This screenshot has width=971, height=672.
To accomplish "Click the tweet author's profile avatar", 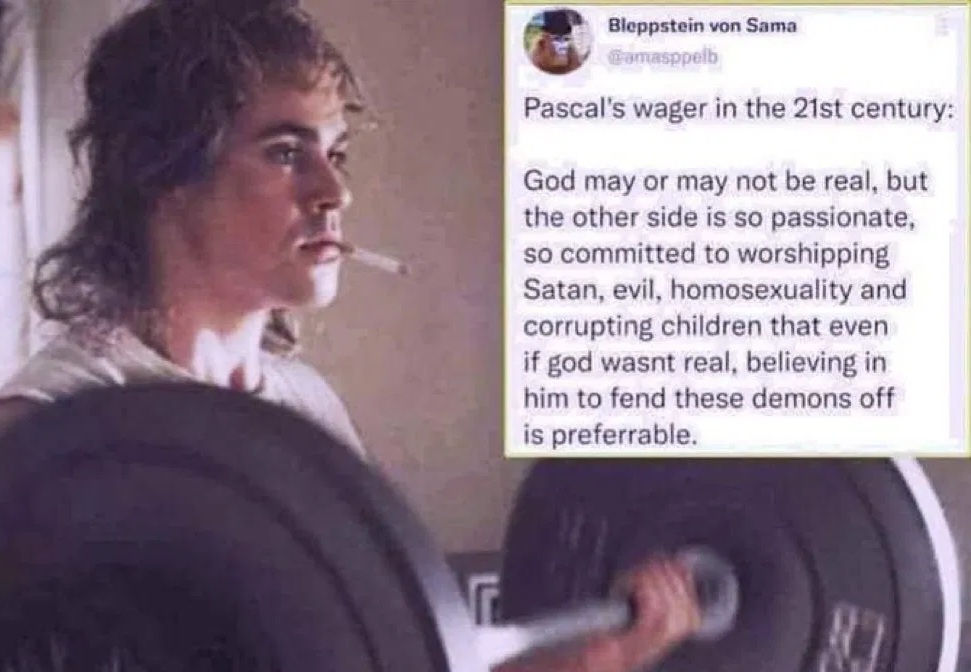I will [x=557, y=41].
